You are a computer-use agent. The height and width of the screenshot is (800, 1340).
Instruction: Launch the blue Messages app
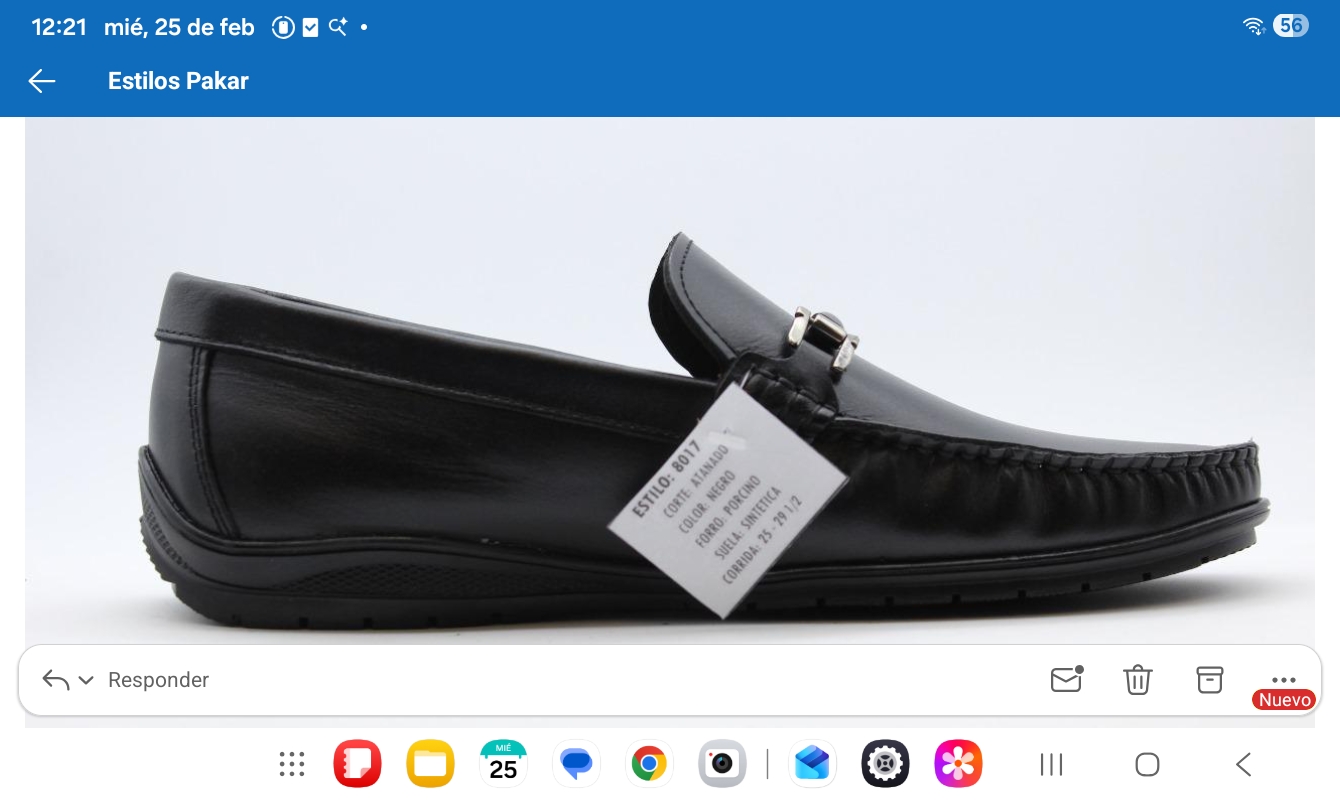[x=576, y=765]
